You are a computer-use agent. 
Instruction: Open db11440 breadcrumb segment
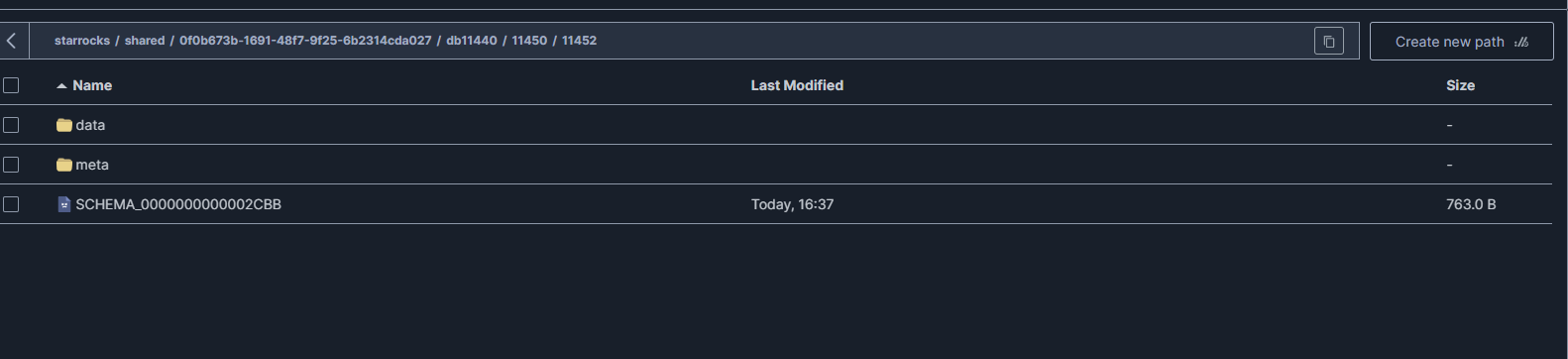(472, 41)
